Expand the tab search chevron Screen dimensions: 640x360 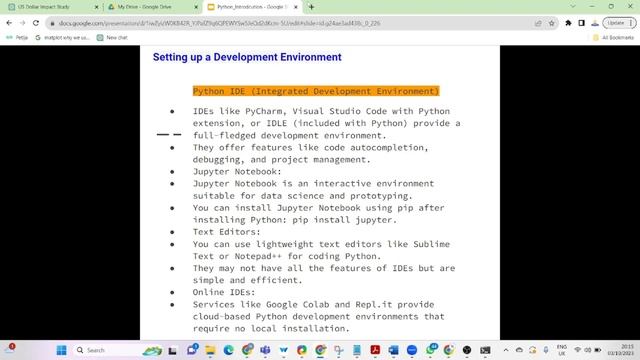(573, 7)
